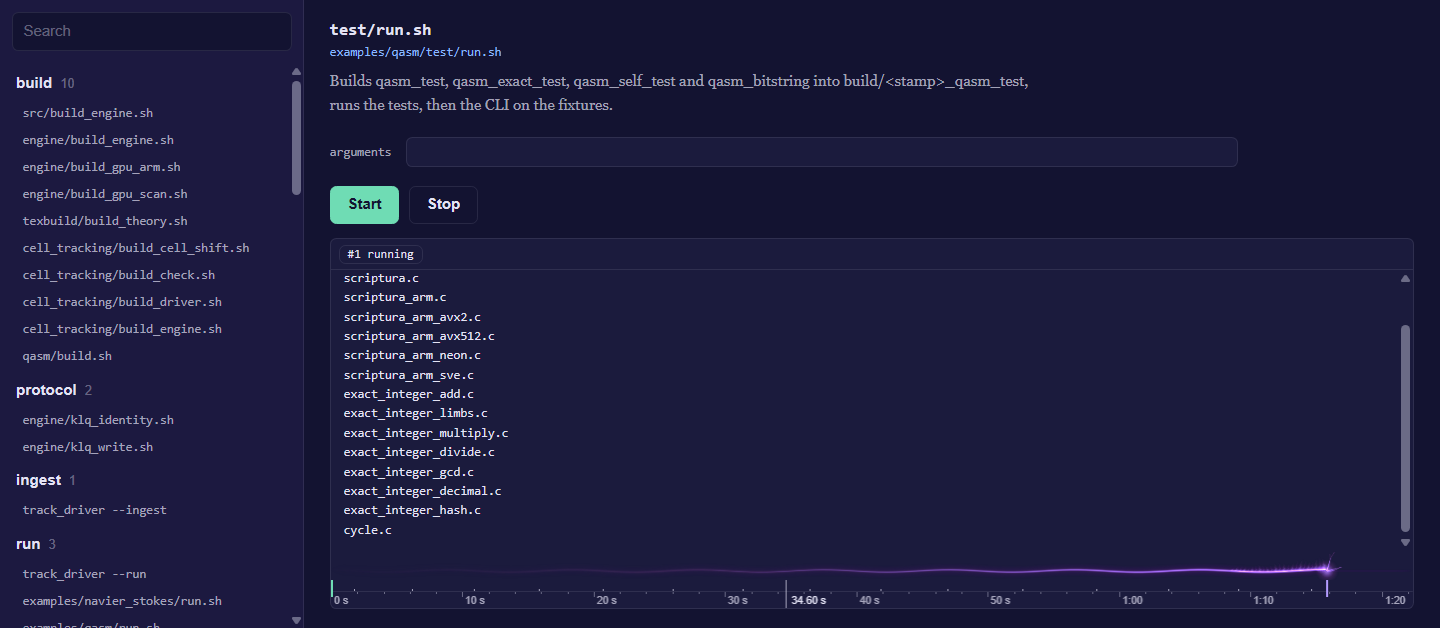Stop the running script
The width and height of the screenshot is (1440, 628).
pos(443,204)
